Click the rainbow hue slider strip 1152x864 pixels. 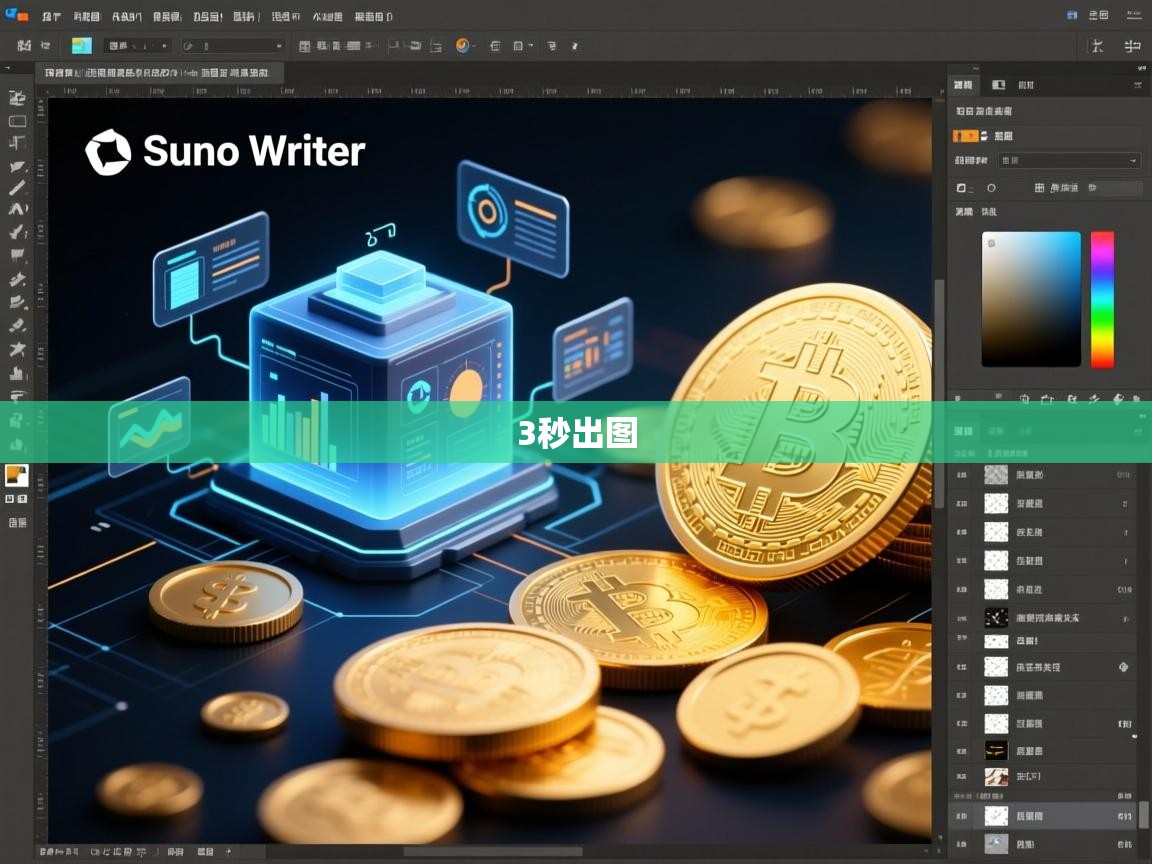[x=1101, y=299]
